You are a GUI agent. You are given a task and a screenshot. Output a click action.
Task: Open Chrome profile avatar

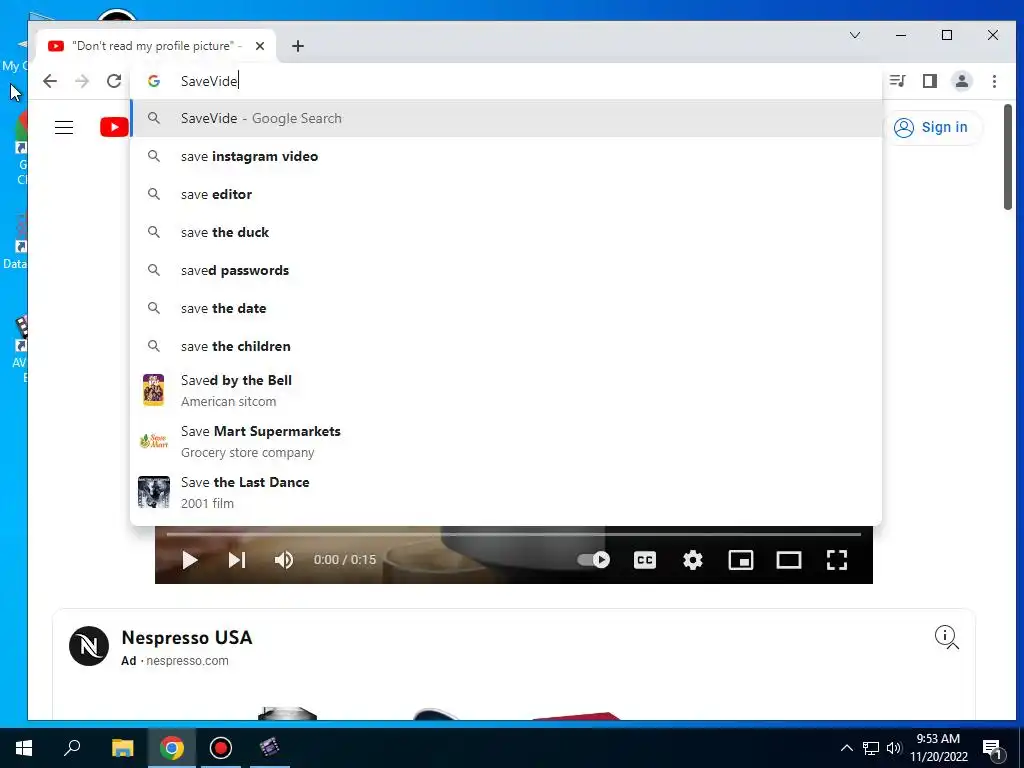point(961,81)
